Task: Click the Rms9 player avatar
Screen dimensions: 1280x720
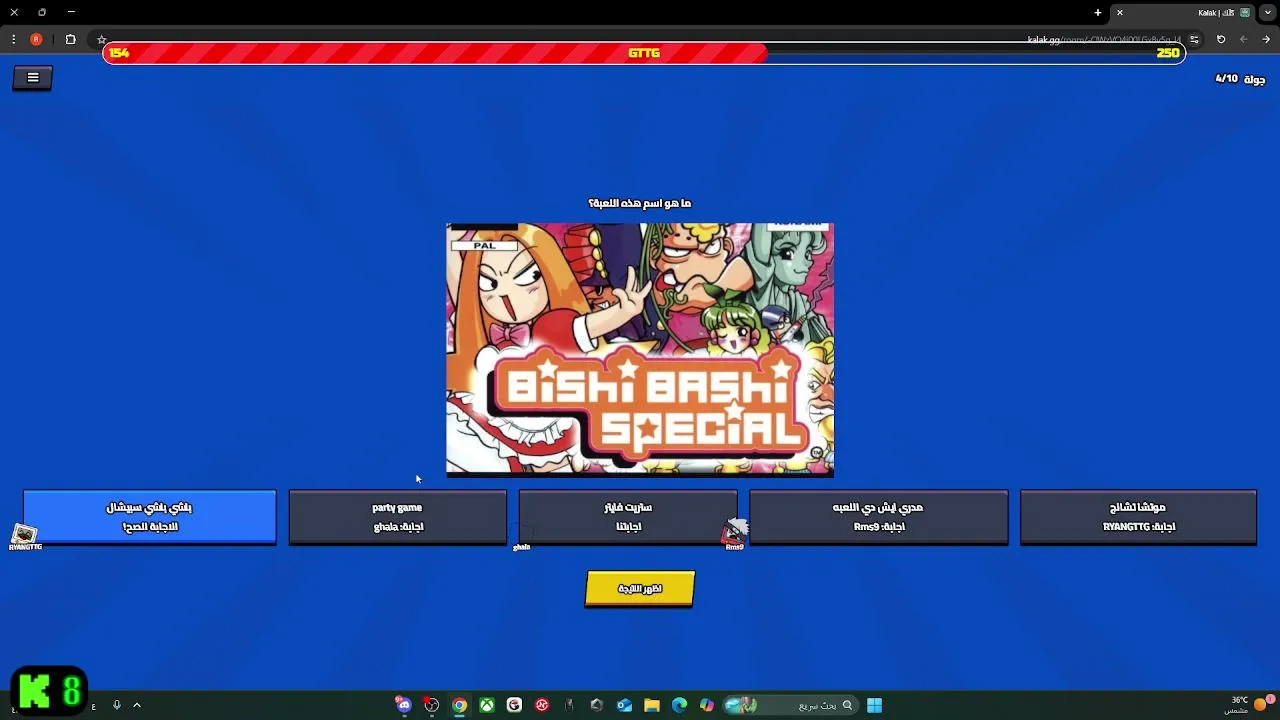Action: point(735,533)
